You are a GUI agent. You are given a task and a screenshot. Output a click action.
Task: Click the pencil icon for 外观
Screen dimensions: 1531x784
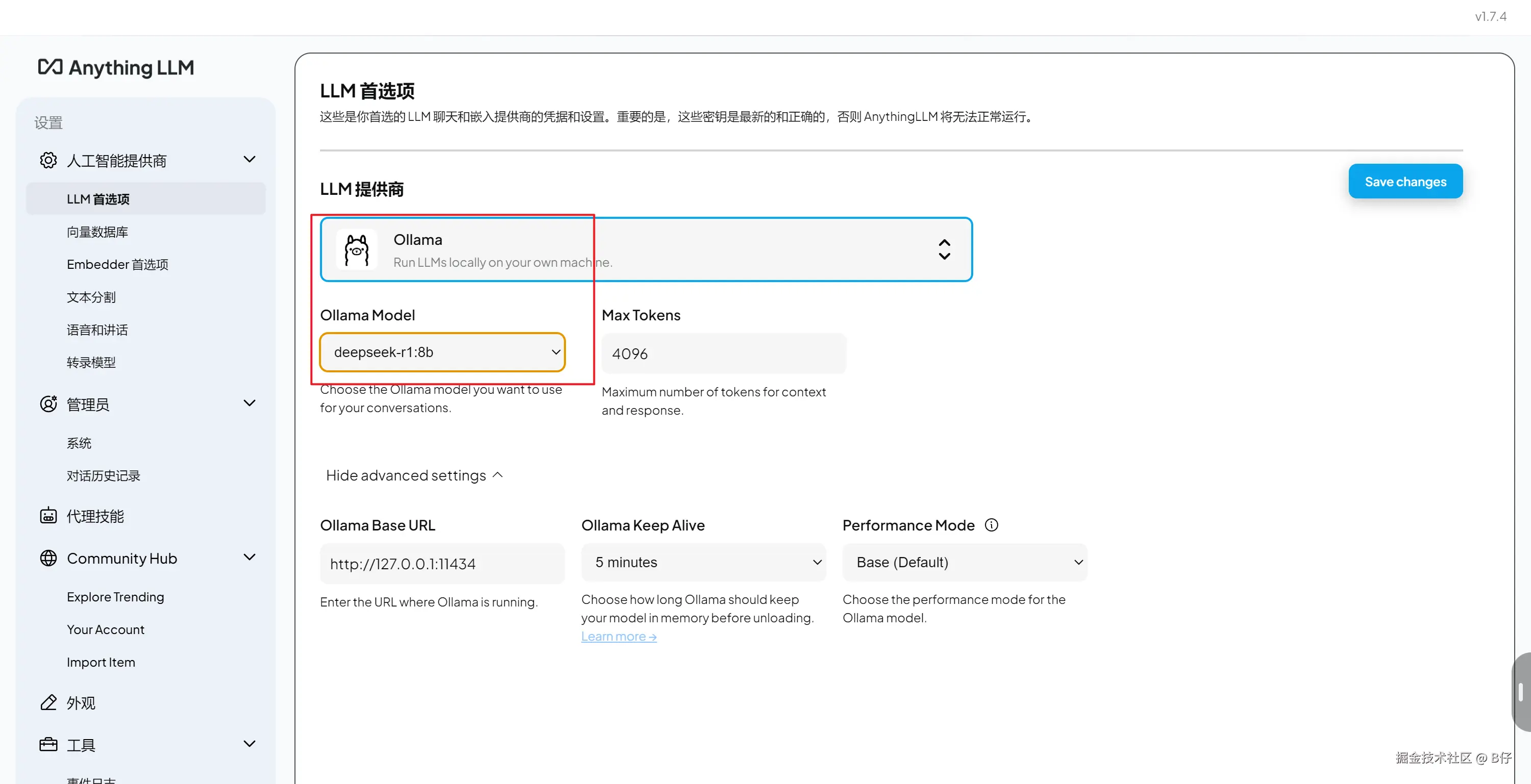pos(48,702)
